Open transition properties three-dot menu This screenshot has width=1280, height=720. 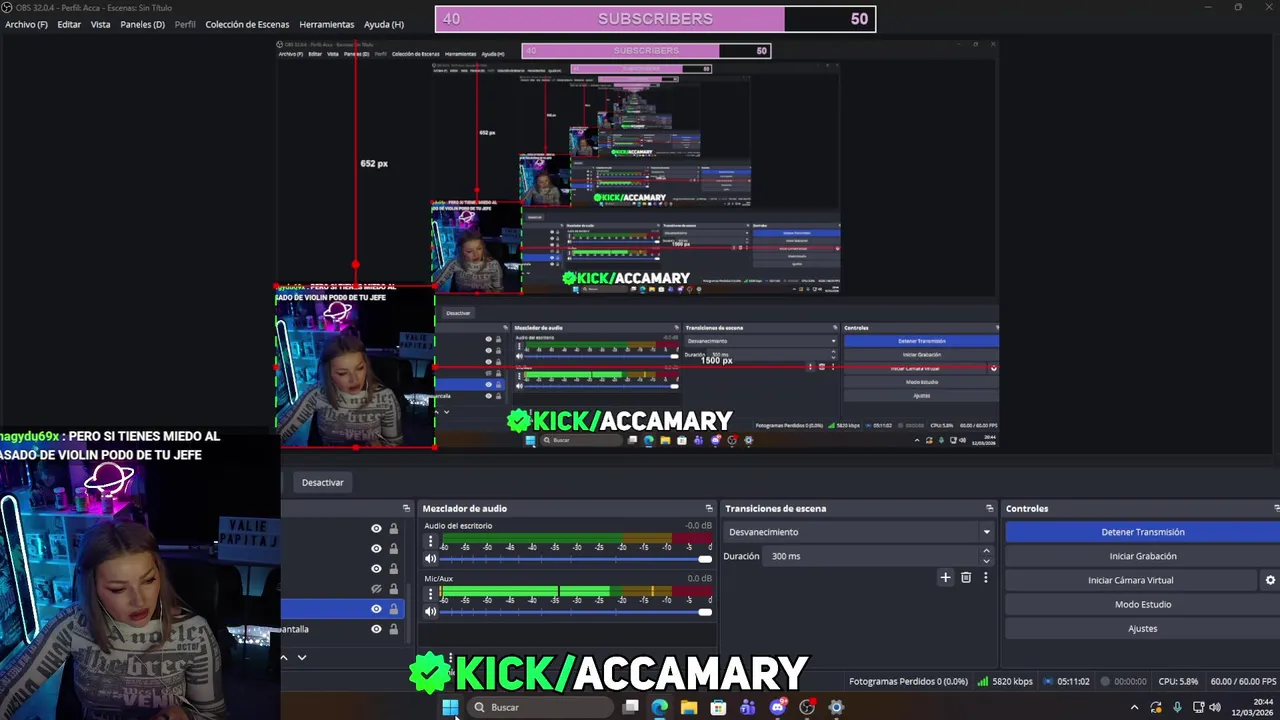[985, 577]
